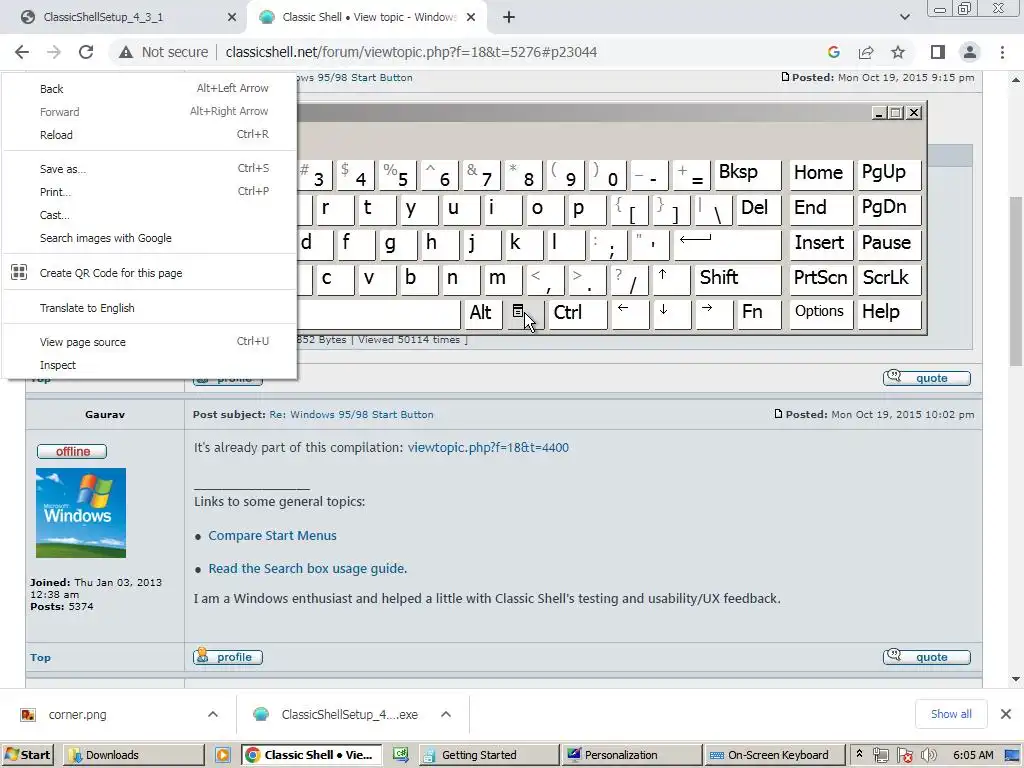The width and height of the screenshot is (1024, 768).
Task: Click the Bksp key on keyboard image
Action: coord(746,174)
